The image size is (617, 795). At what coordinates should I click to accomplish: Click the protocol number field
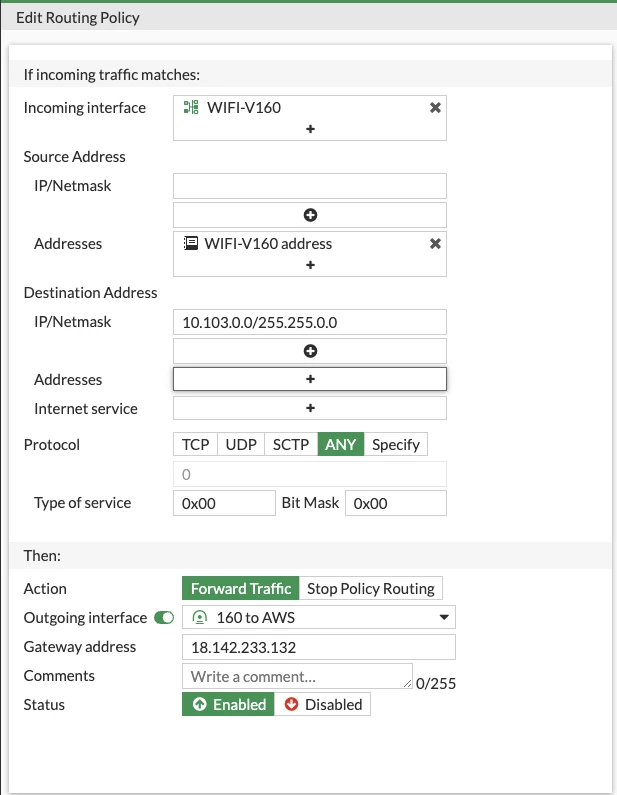(x=310, y=474)
